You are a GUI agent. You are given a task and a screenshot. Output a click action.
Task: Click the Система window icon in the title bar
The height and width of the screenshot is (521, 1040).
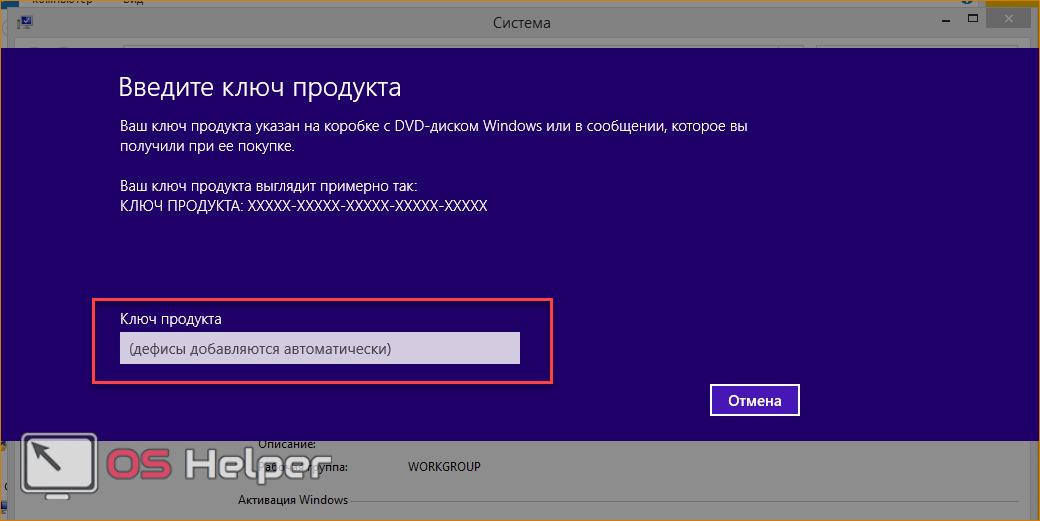(25, 22)
